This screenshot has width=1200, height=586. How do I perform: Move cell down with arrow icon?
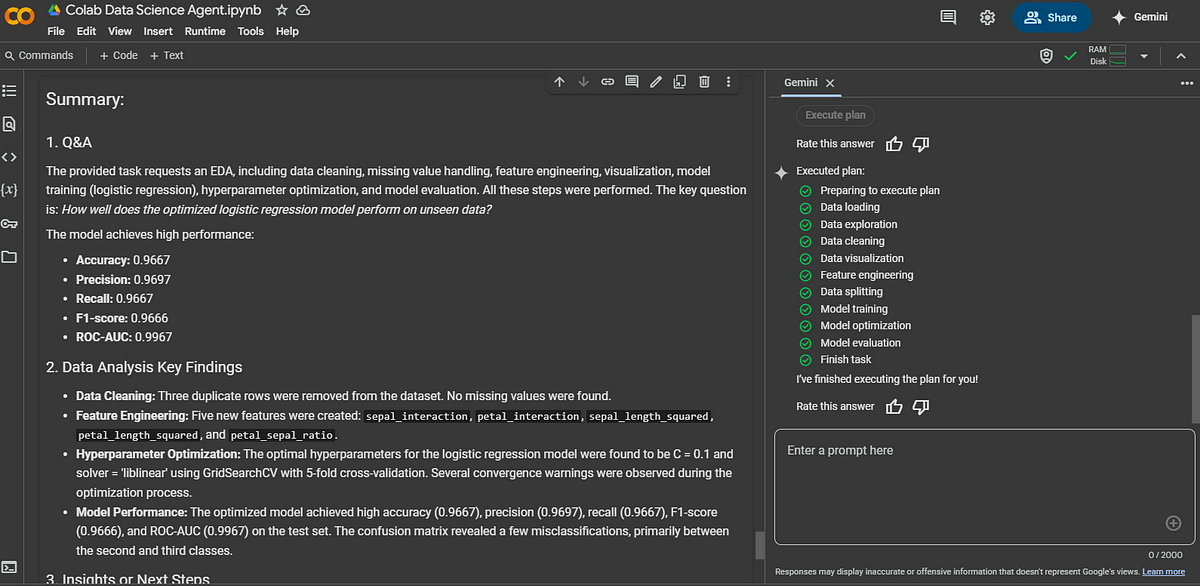tap(583, 82)
